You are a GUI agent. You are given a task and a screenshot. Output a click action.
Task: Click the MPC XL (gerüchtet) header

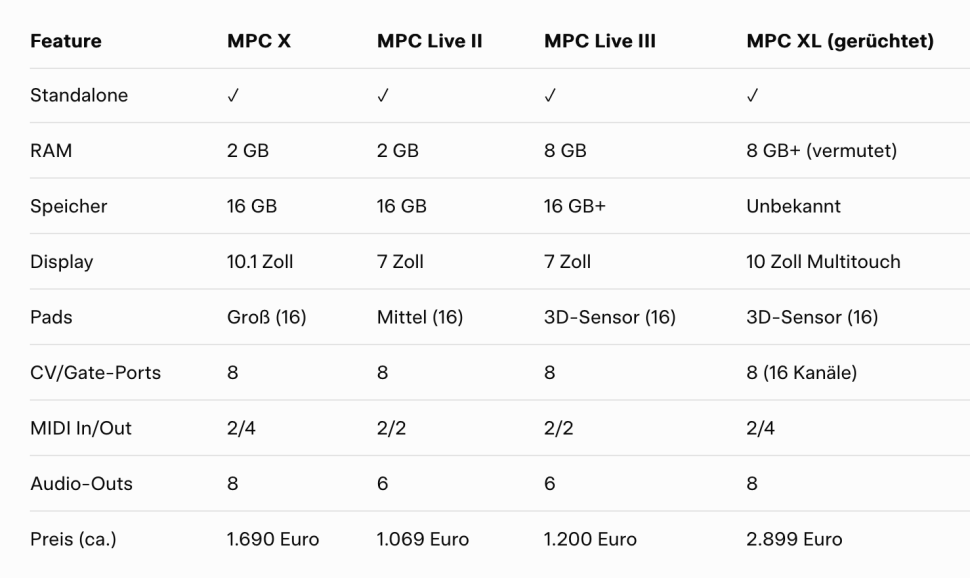click(x=840, y=42)
